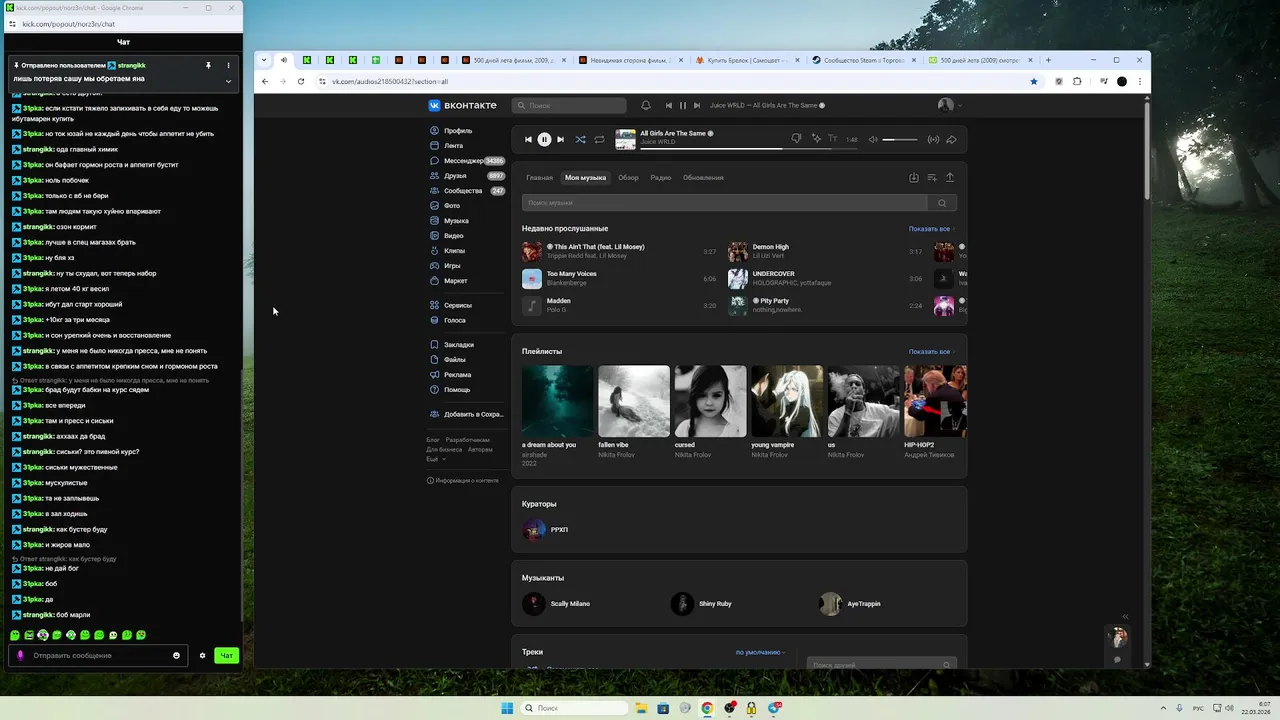Open Друзья in left sidebar
Image resolution: width=1280 pixels, height=720 pixels.
pyautogui.click(x=455, y=176)
